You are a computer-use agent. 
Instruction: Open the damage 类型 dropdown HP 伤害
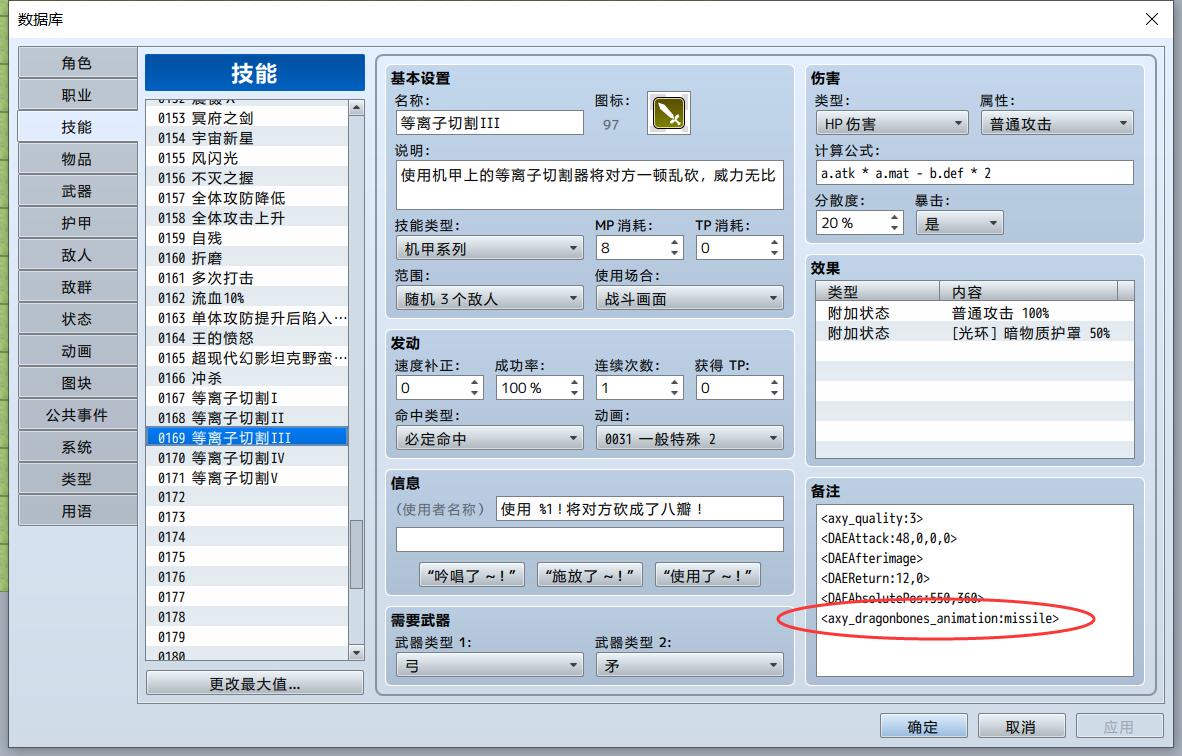pos(892,124)
